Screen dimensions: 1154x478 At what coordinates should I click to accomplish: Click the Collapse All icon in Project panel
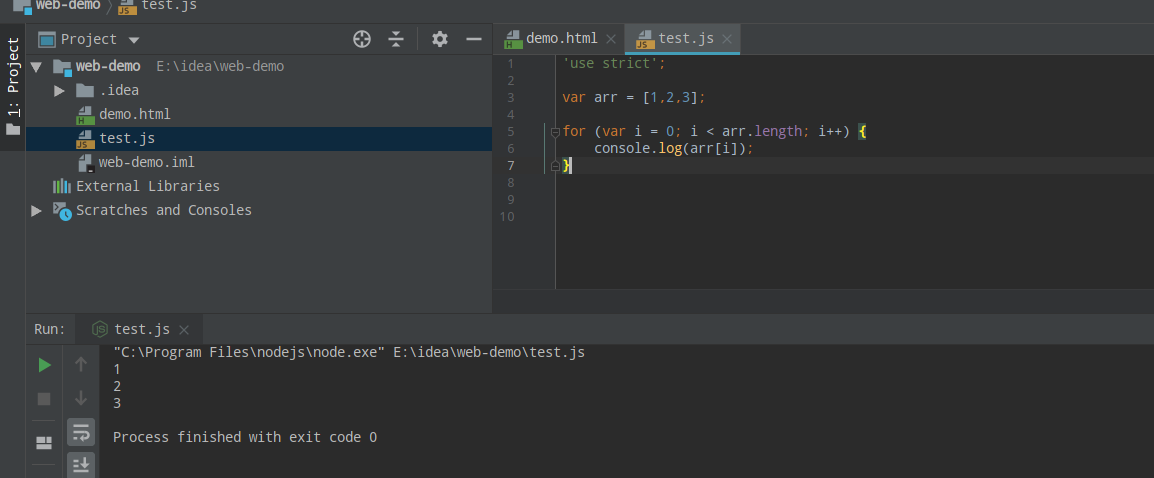point(396,39)
